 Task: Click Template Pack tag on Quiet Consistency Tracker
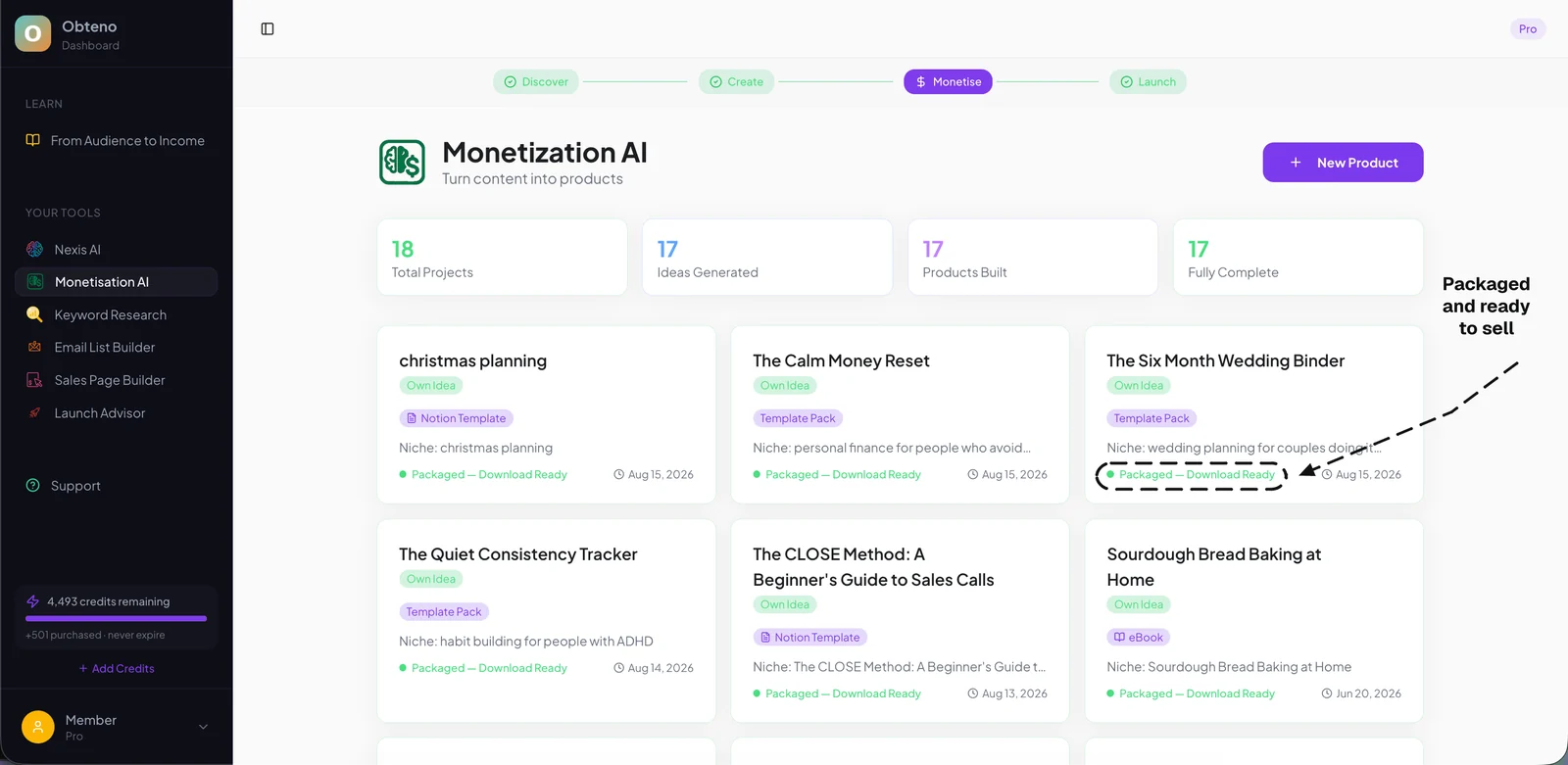444,612
